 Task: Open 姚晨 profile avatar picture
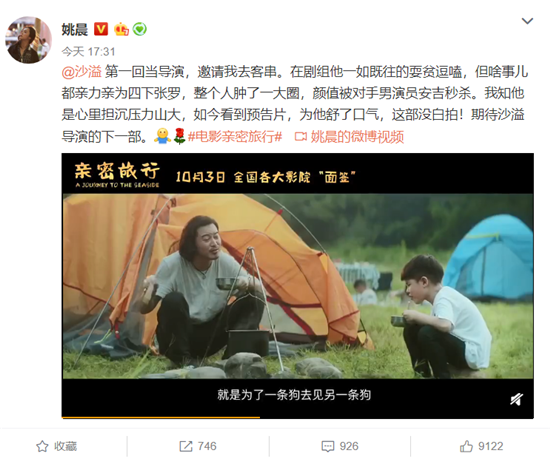point(28,40)
